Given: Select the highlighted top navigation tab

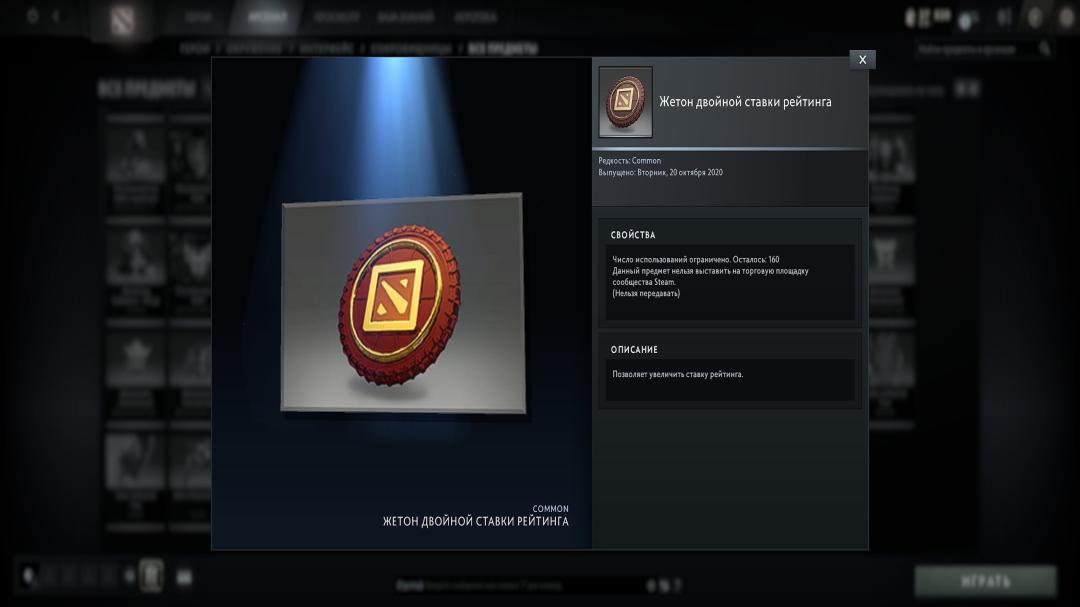Looking at the screenshot, I should click(267, 17).
